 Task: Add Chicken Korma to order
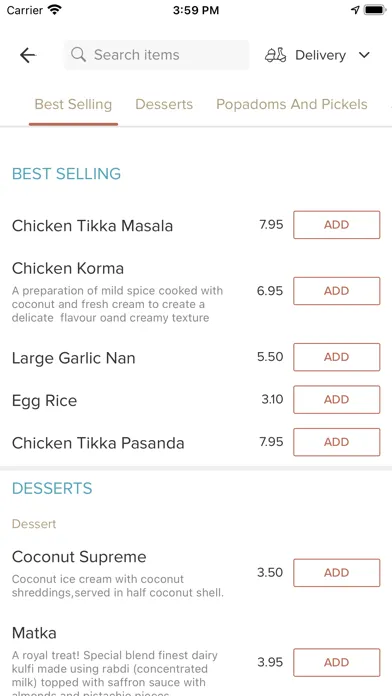pyautogui.click(x=337, y=291)
